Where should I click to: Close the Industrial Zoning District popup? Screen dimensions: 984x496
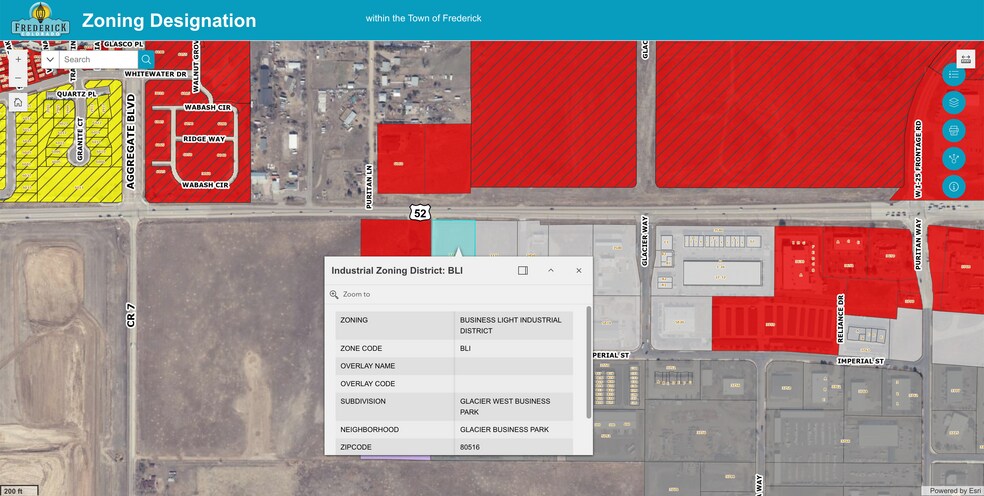coord(578,270)
